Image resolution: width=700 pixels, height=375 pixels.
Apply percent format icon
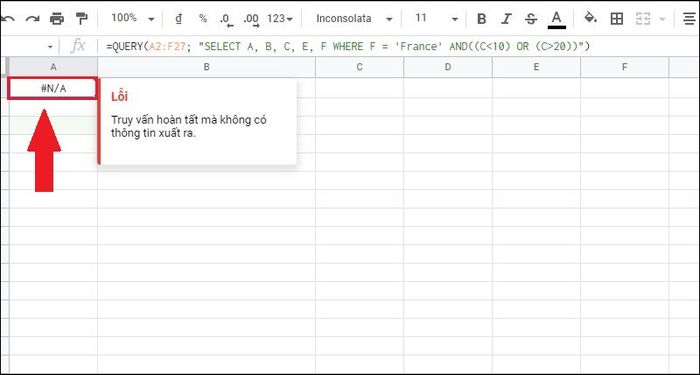[x=203, y=18]
